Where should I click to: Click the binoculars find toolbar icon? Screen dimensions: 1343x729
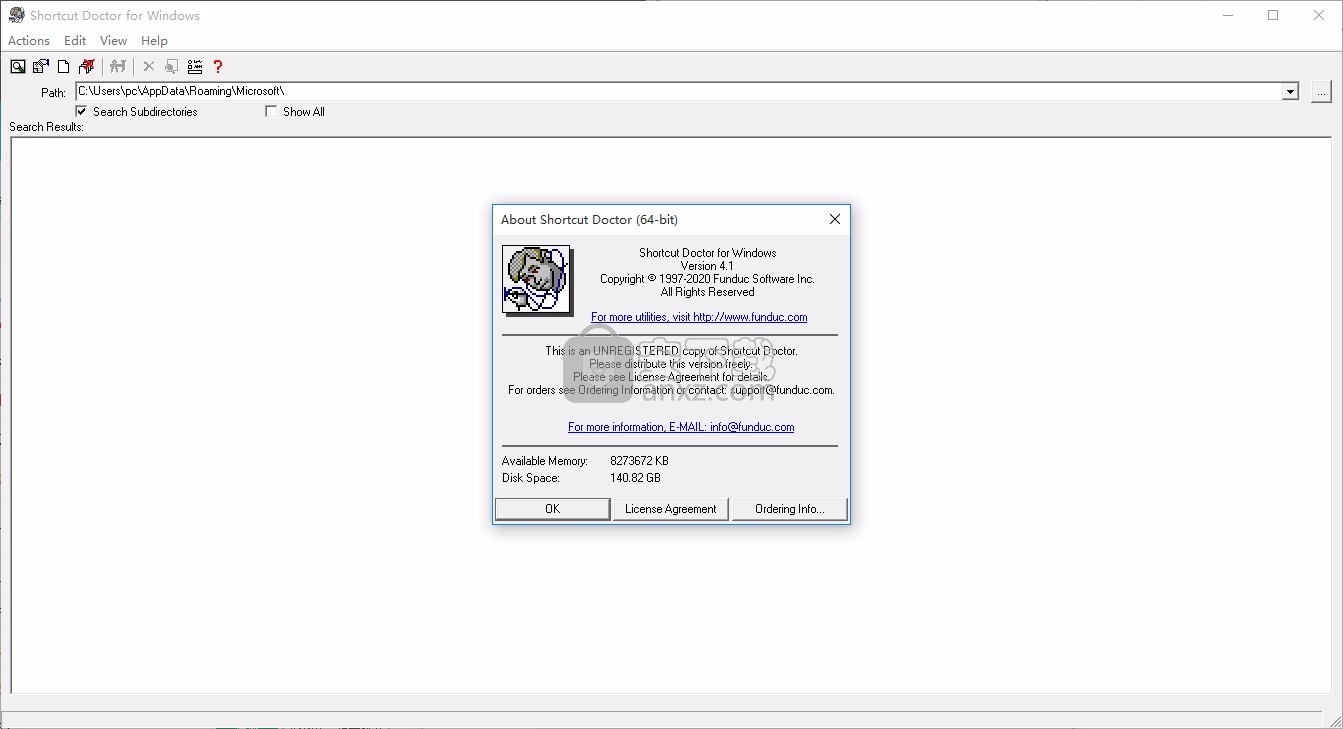118,67
